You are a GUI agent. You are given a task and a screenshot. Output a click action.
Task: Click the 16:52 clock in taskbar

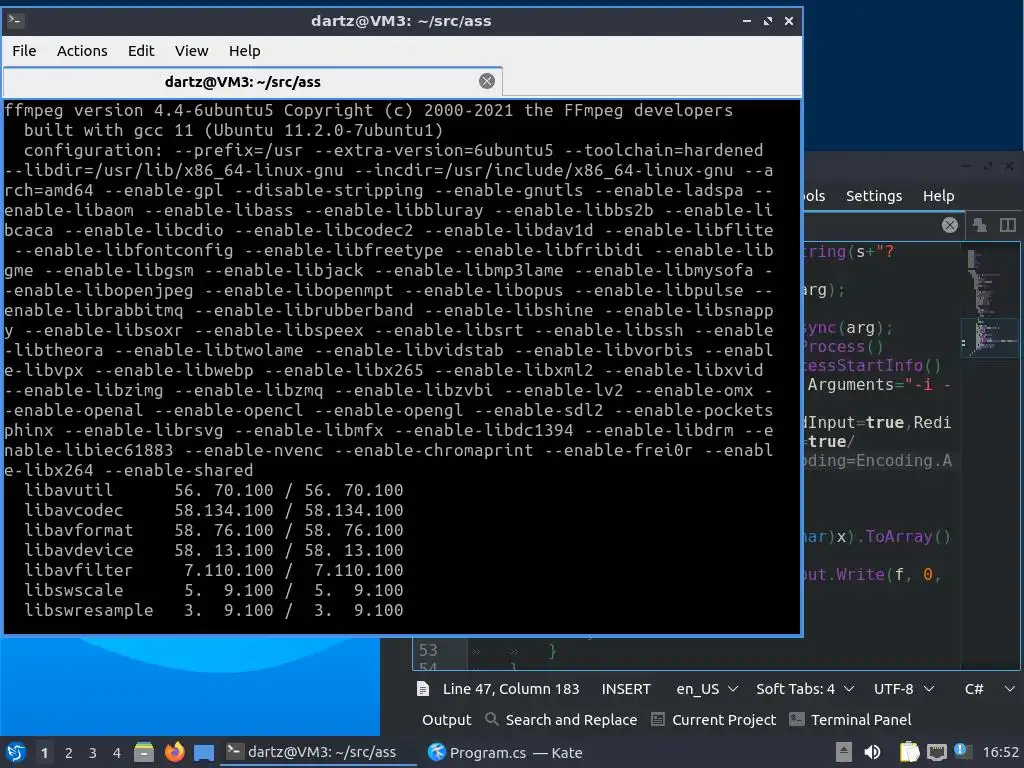tap(1000, 752)
